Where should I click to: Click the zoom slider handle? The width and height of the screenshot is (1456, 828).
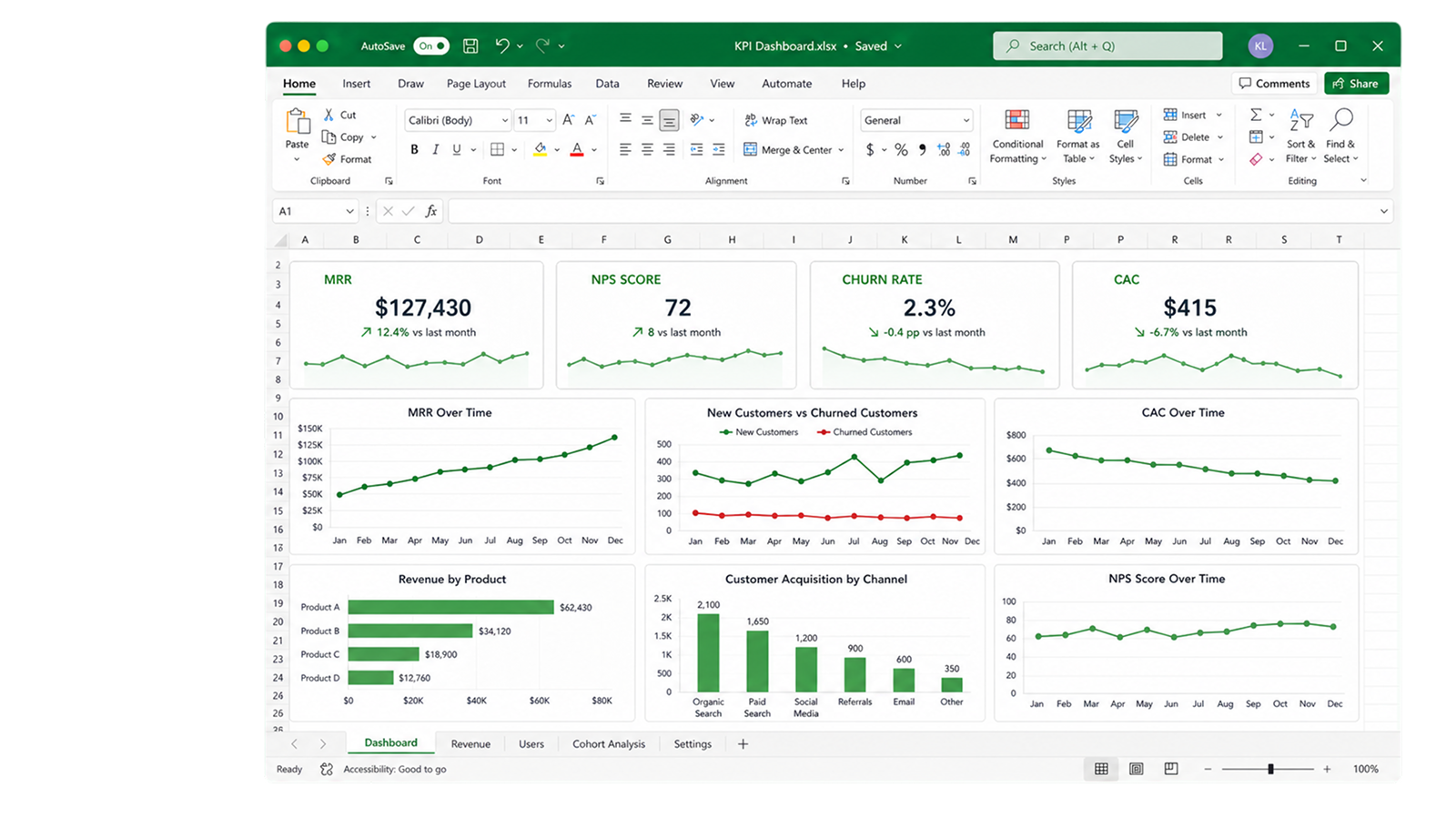point(1270,769)
